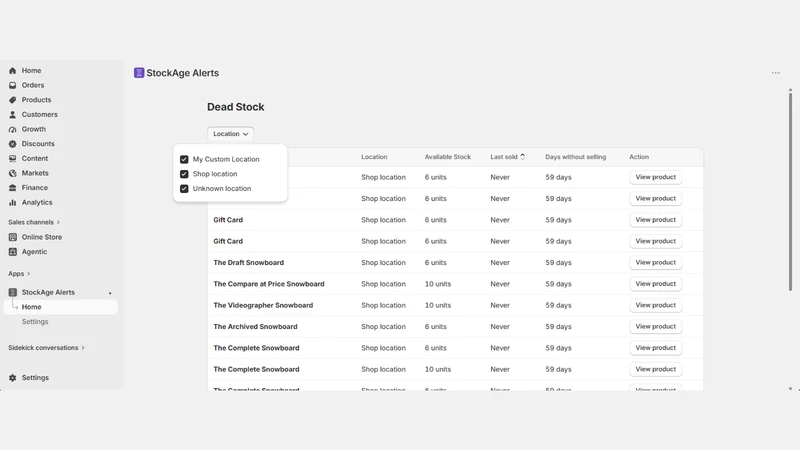This screenshot has width=800, height=450.
Task: Uncheck My Custom Location checkbox
Action: (184, 159)
